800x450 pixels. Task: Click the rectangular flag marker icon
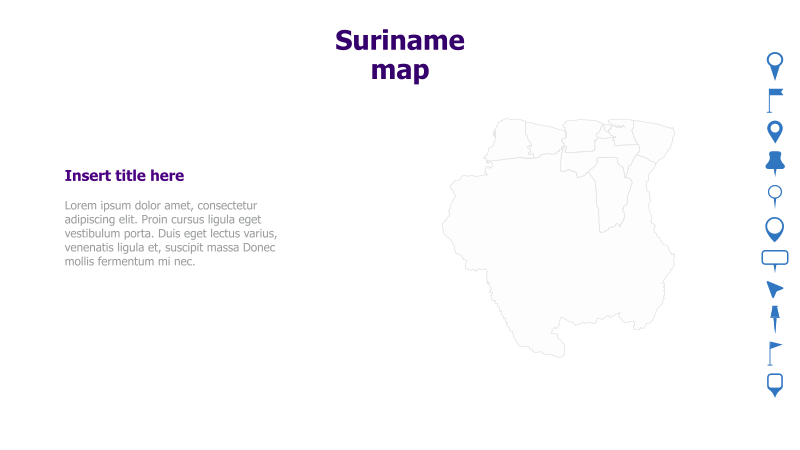coord(775,101)
